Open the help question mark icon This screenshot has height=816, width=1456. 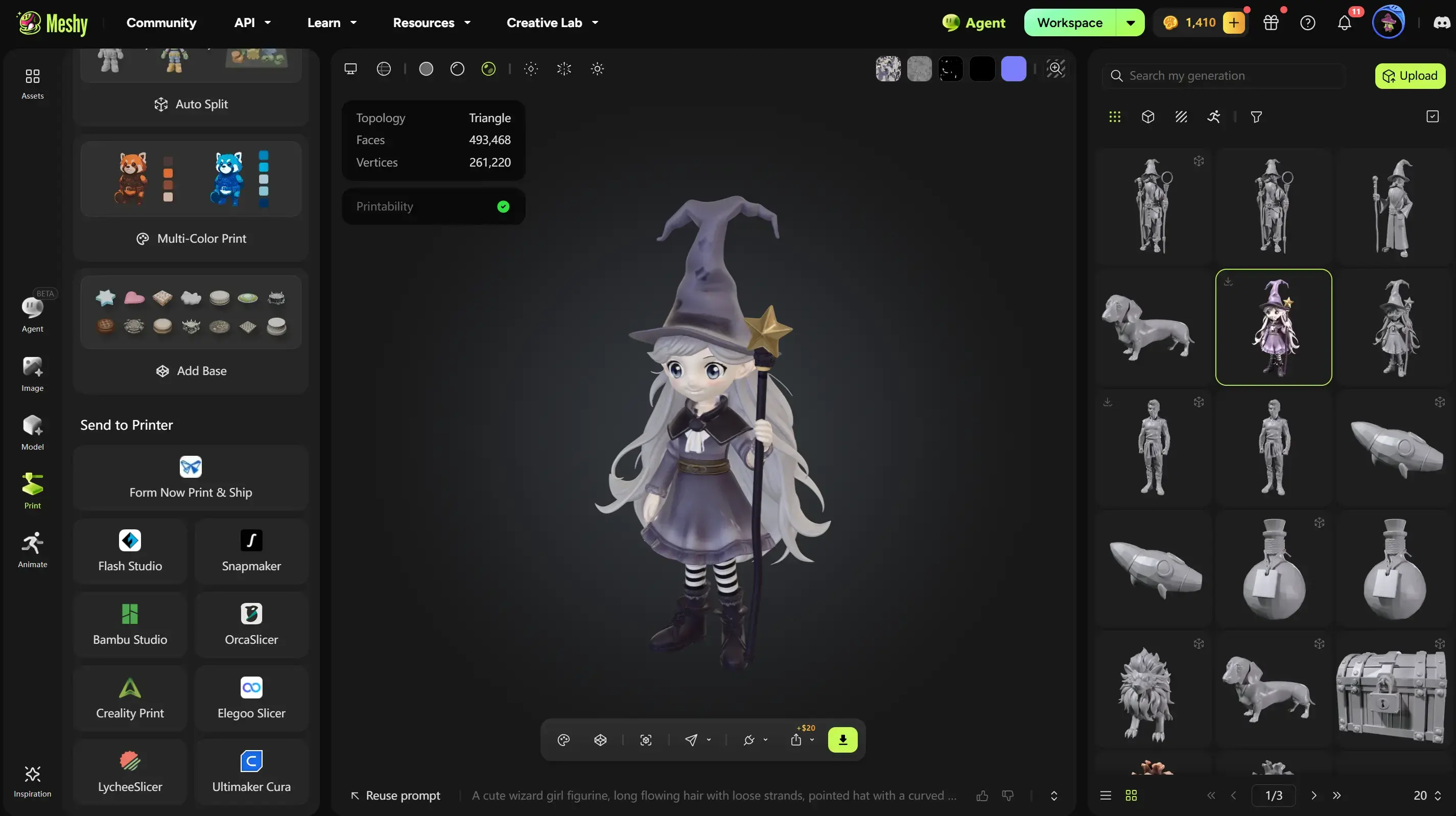click(1308, 22)
